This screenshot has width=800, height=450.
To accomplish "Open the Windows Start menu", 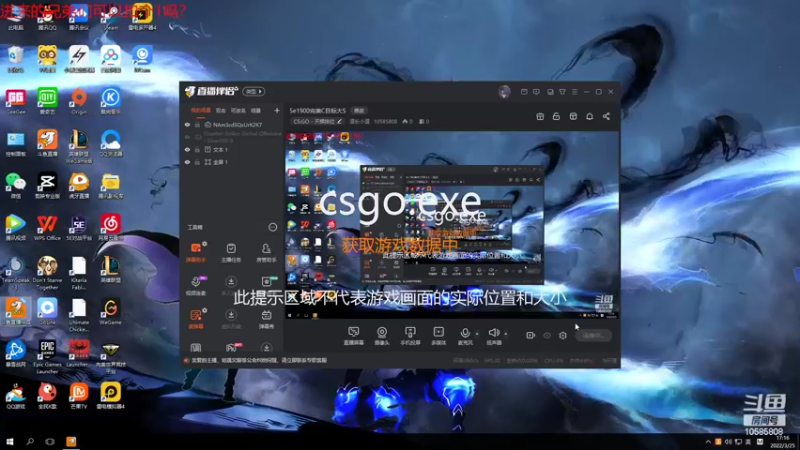I will (x=10, y=441).
